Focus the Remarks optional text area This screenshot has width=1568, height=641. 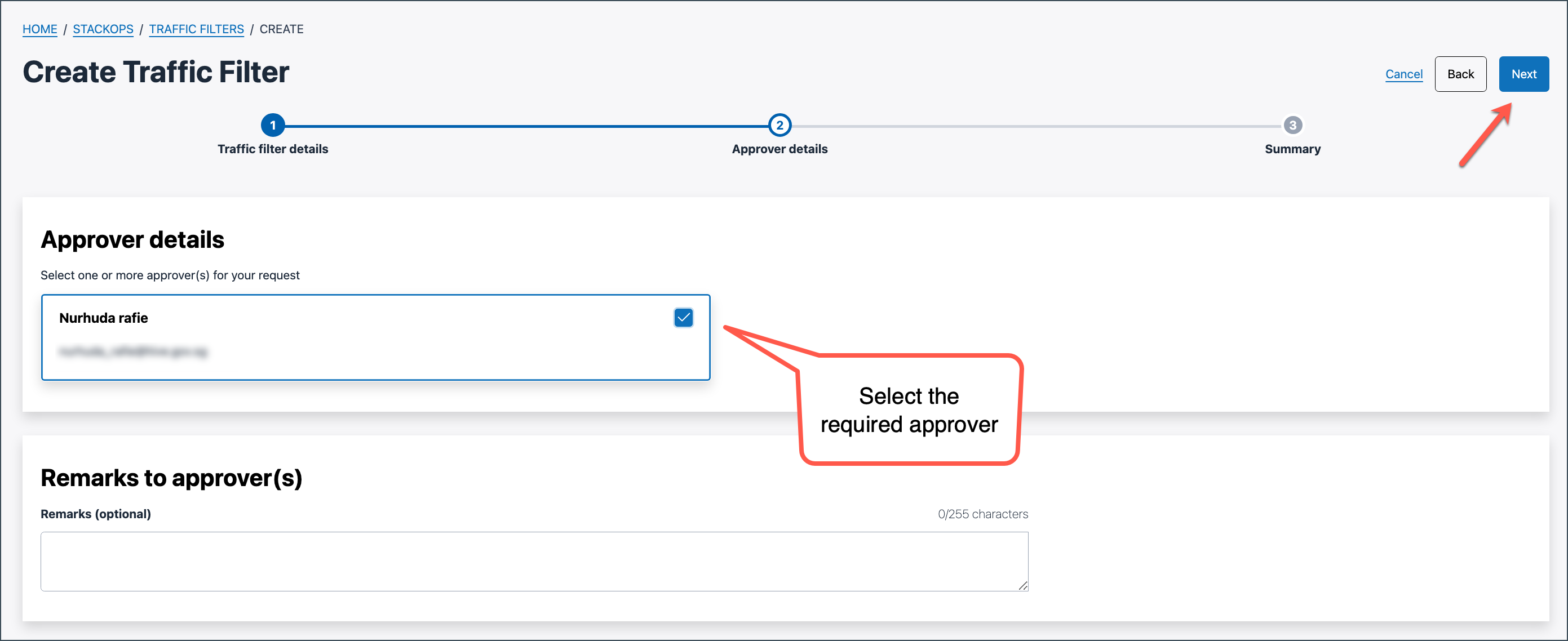pos(534,560)
